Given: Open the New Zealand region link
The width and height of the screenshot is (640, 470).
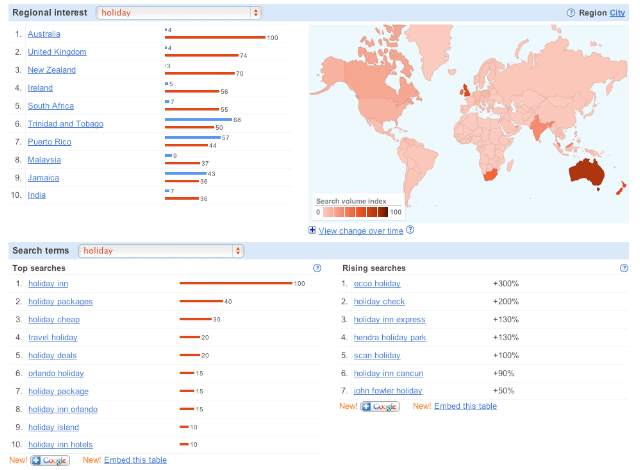Looking at the screenshot, I should pyautogui.click(x=52, y=70).
